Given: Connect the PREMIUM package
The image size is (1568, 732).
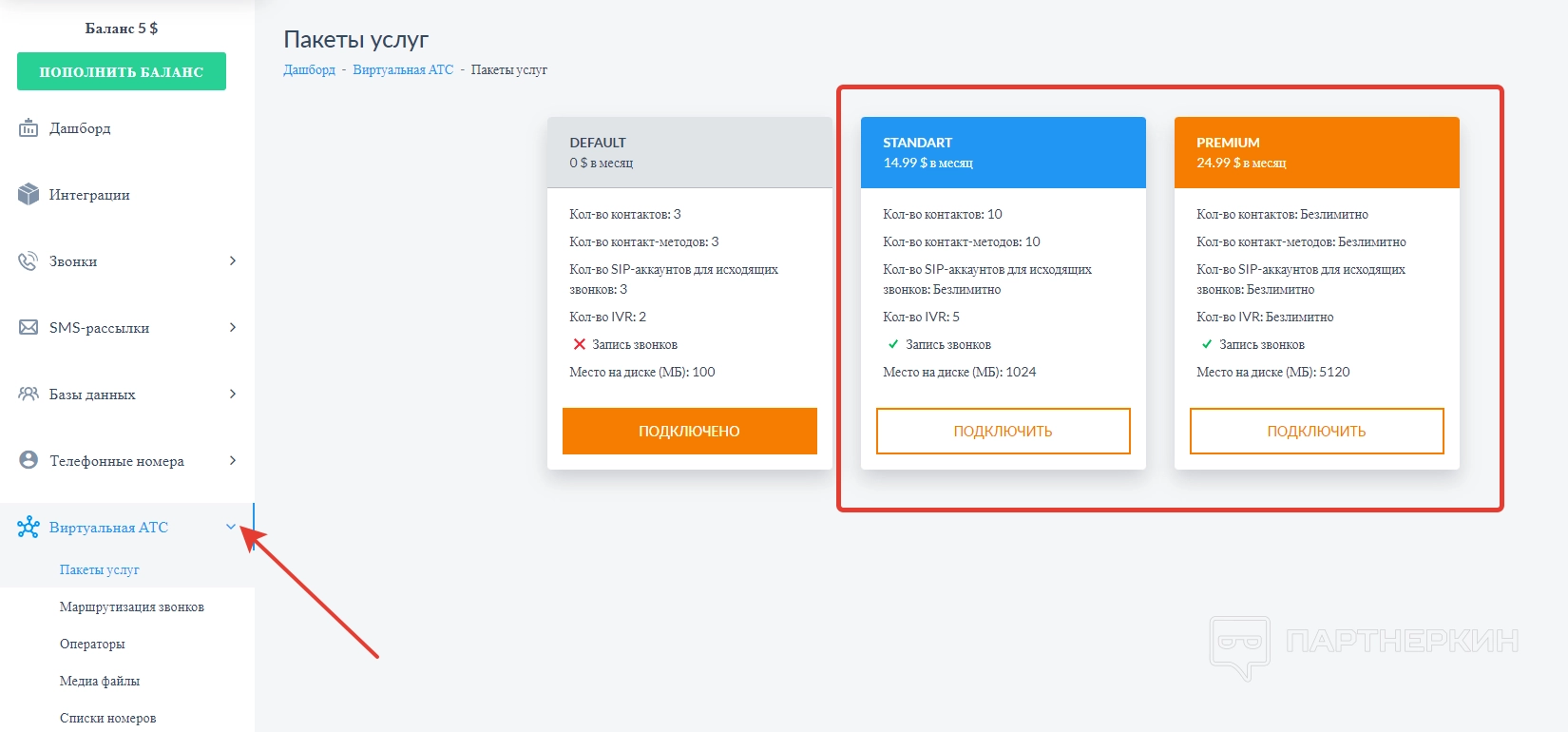Looking at the screenshot, I should click(x=1316, y=432).
